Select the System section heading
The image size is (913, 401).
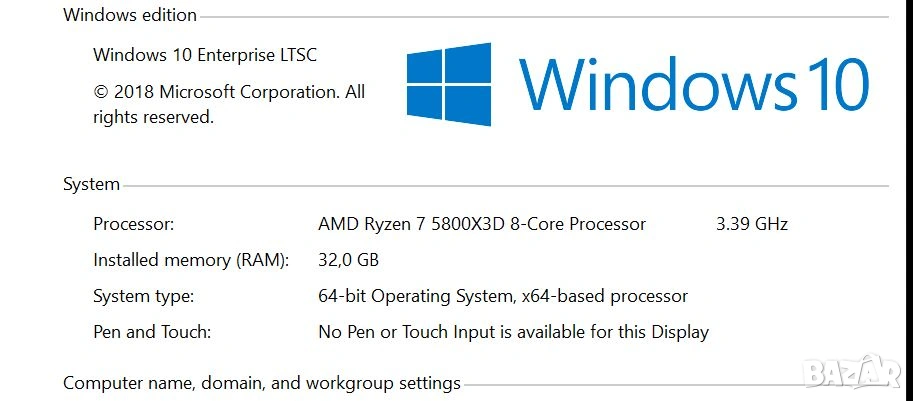tap(91, 184)
